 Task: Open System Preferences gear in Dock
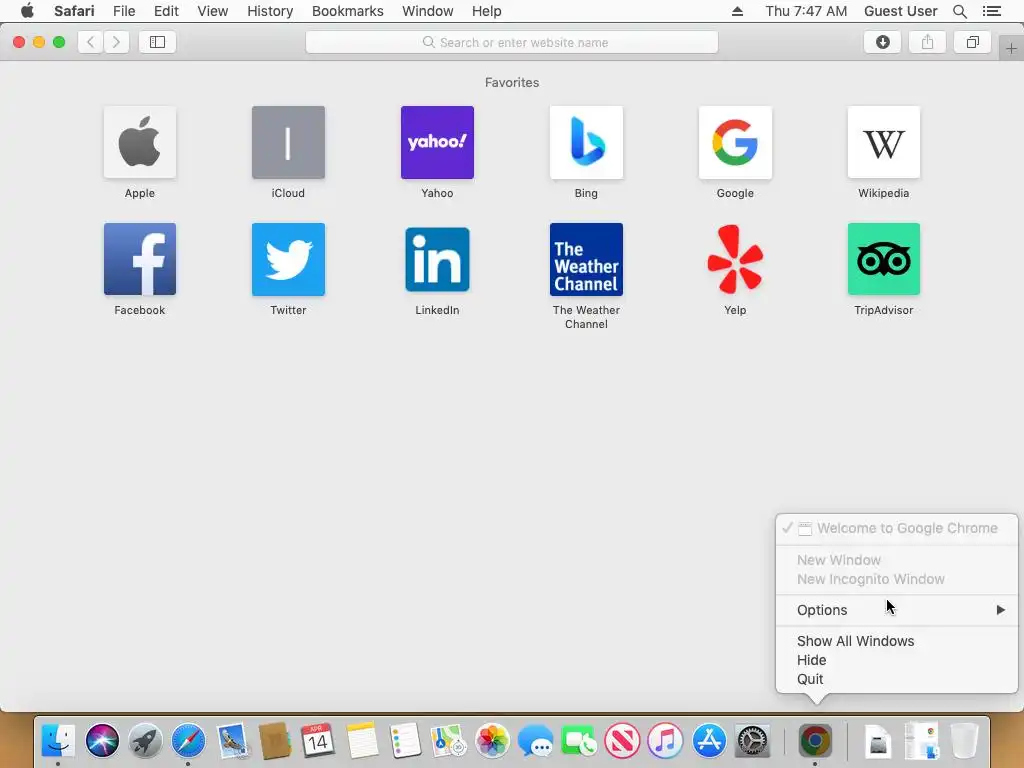[x=752, y=741]
